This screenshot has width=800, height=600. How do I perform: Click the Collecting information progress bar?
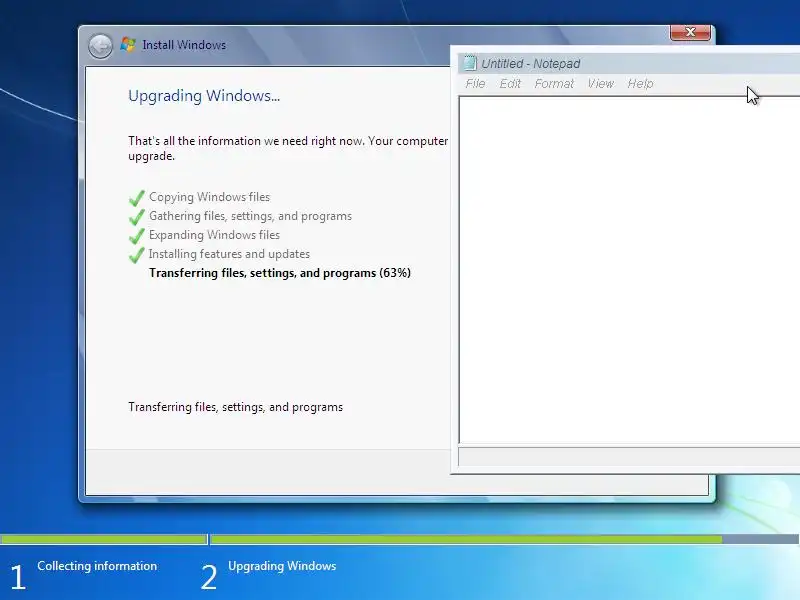coord(104,539)
